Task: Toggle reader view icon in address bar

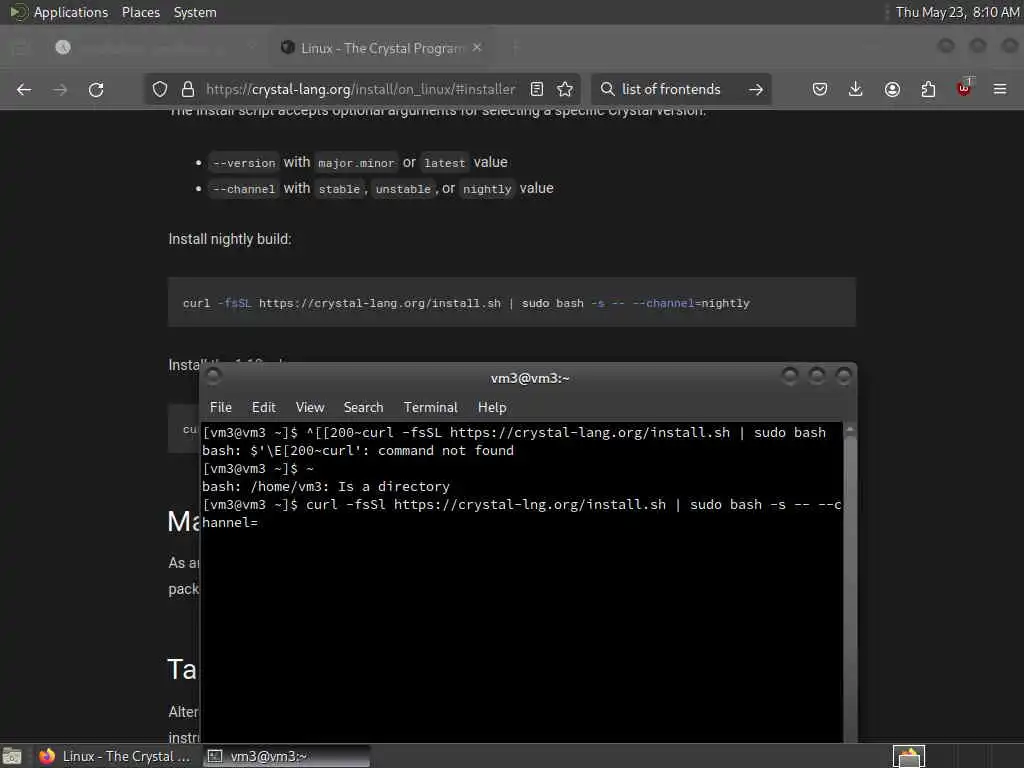Action: click(x=537, y=89)
